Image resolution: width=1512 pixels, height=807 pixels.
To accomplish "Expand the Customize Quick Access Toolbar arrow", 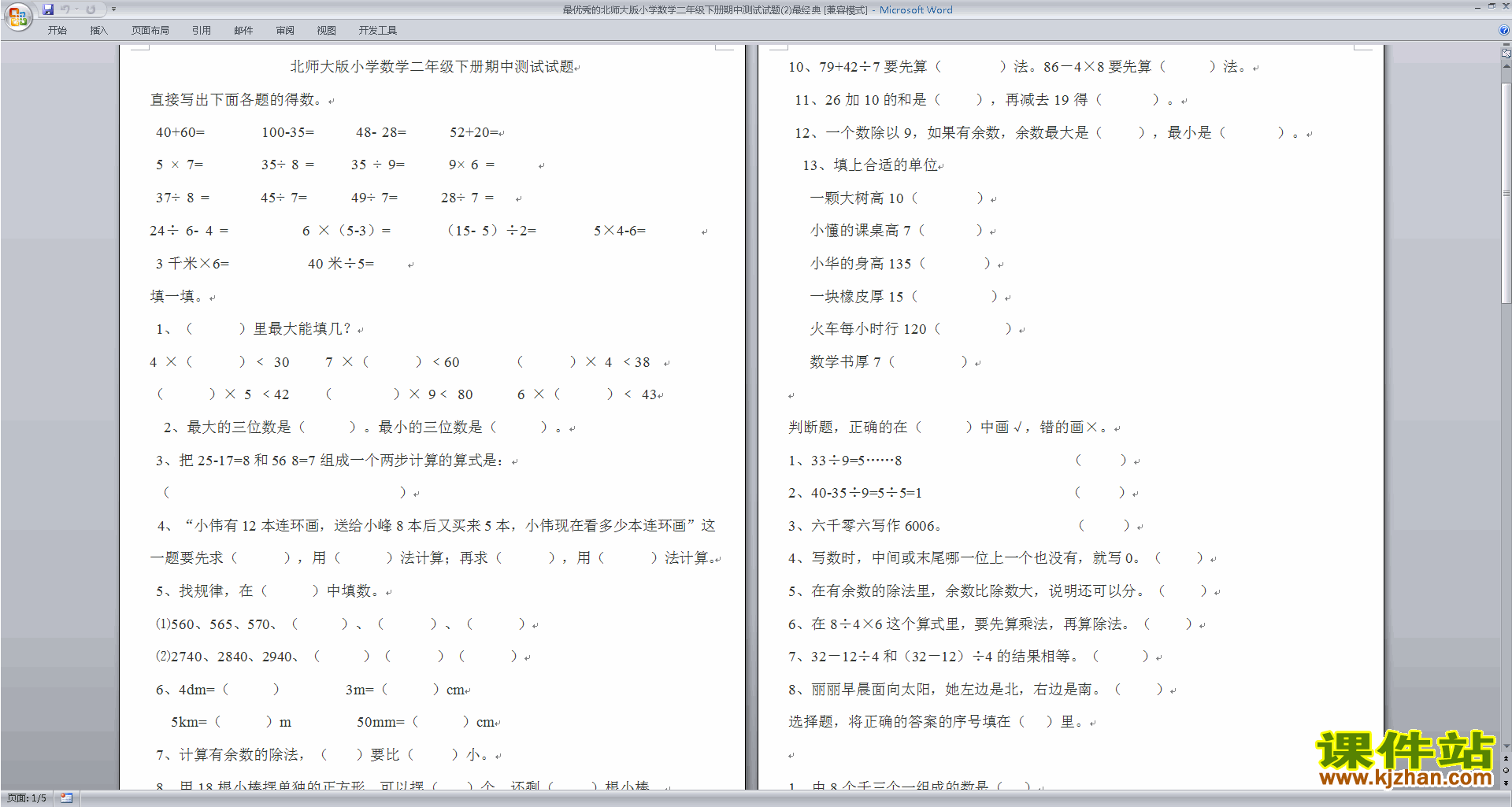I will click(x=113, y=9).
